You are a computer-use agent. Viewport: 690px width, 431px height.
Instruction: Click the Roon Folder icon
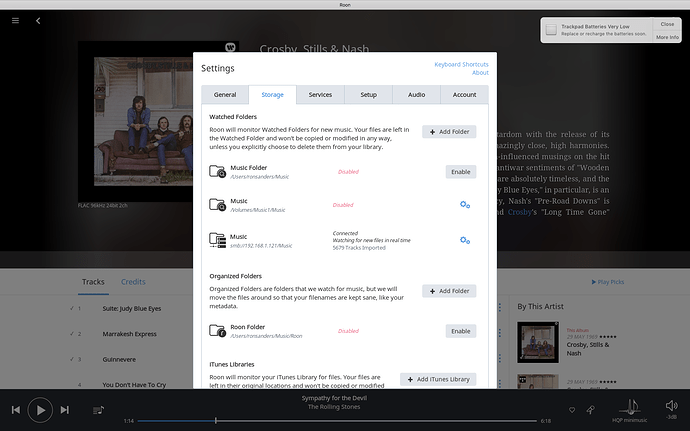click(217, 331)
